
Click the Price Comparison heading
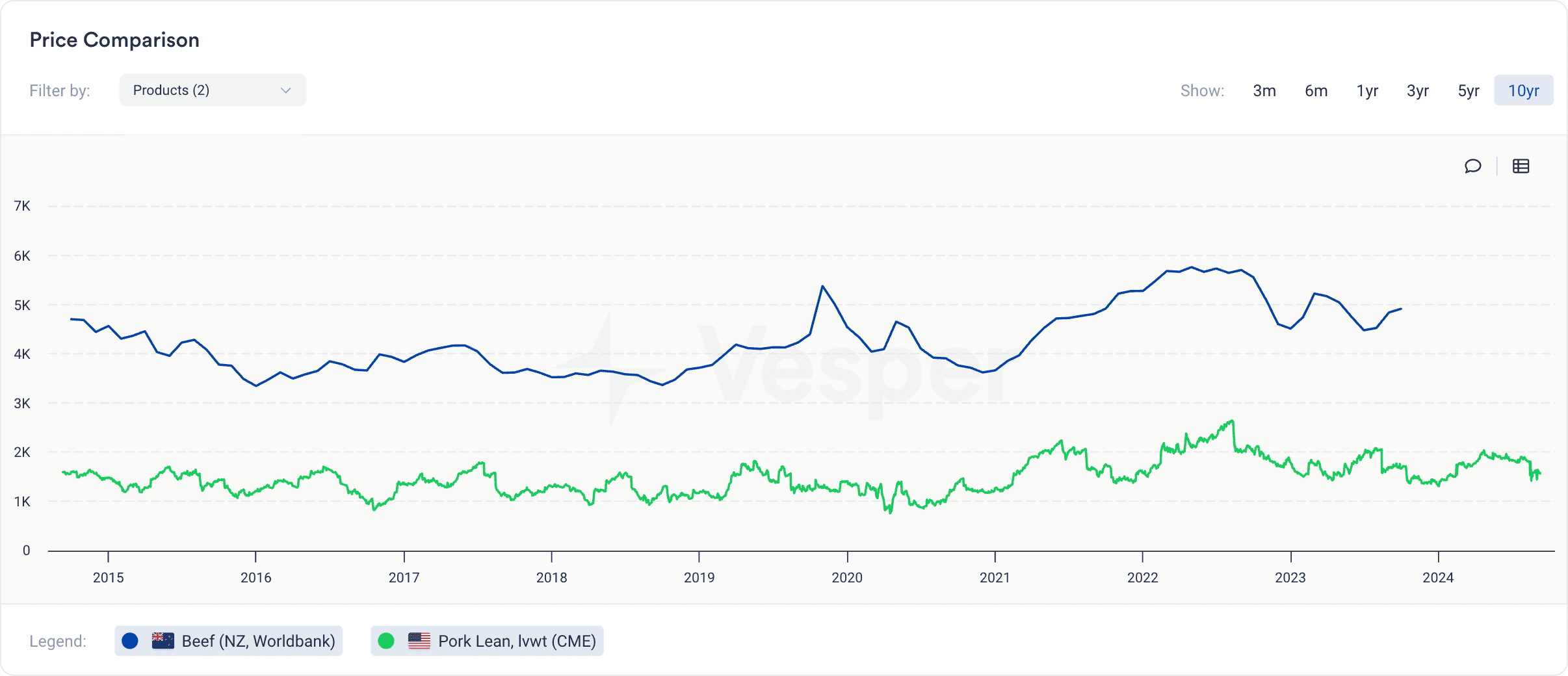(x=114, y=40)
